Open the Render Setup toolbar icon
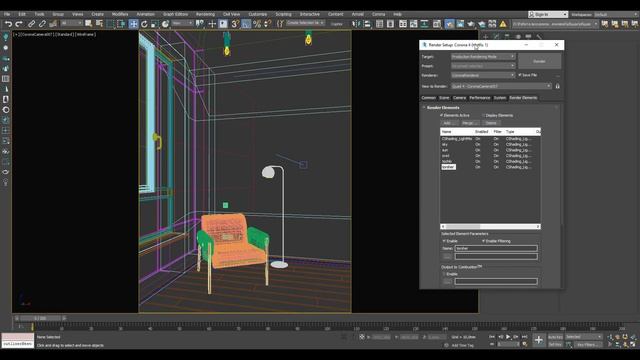The width and height of the screenshot is (640, 360). [x=449, y=24]
